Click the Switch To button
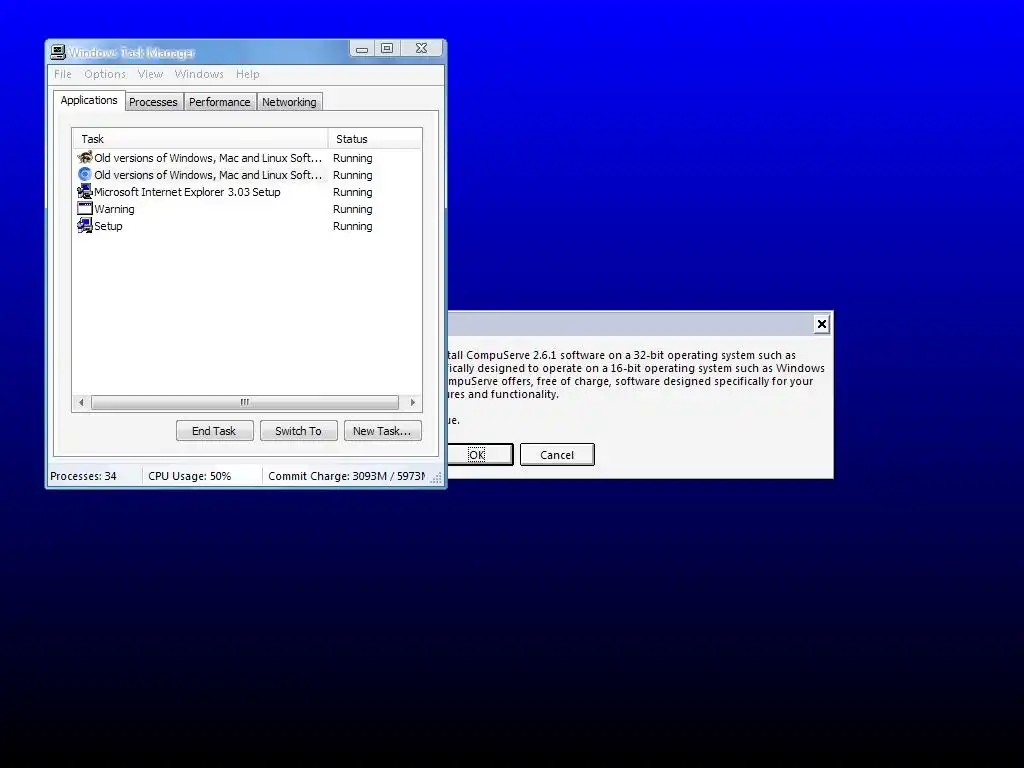Image resolution: width=1024 pixels, height=768 pixels. pos(298,431)
